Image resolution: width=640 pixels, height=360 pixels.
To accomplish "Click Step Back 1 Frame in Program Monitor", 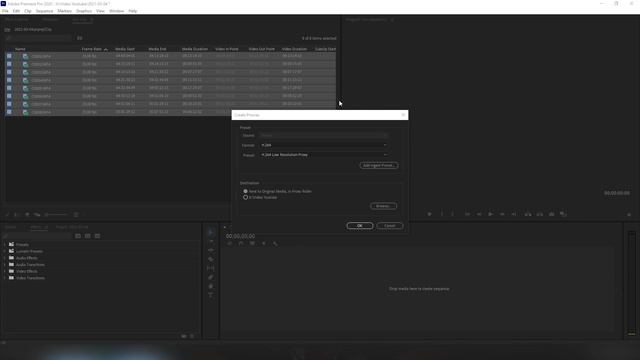I will tap(479, 214).
